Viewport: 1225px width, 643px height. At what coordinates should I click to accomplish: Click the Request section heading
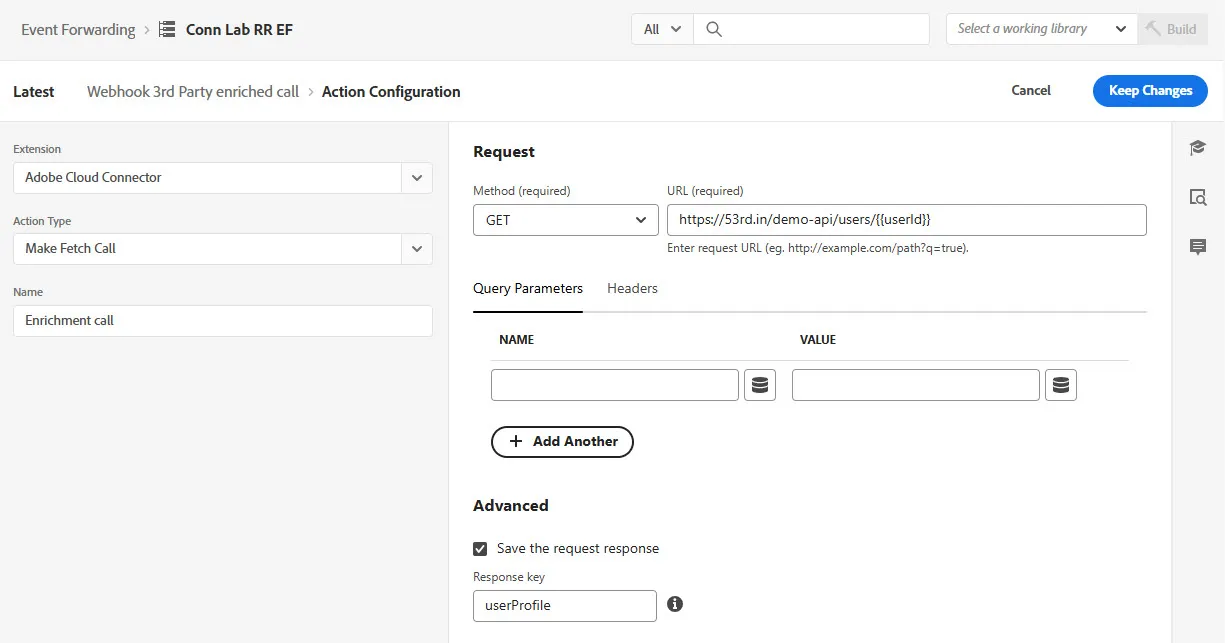[x=504, y=151]
